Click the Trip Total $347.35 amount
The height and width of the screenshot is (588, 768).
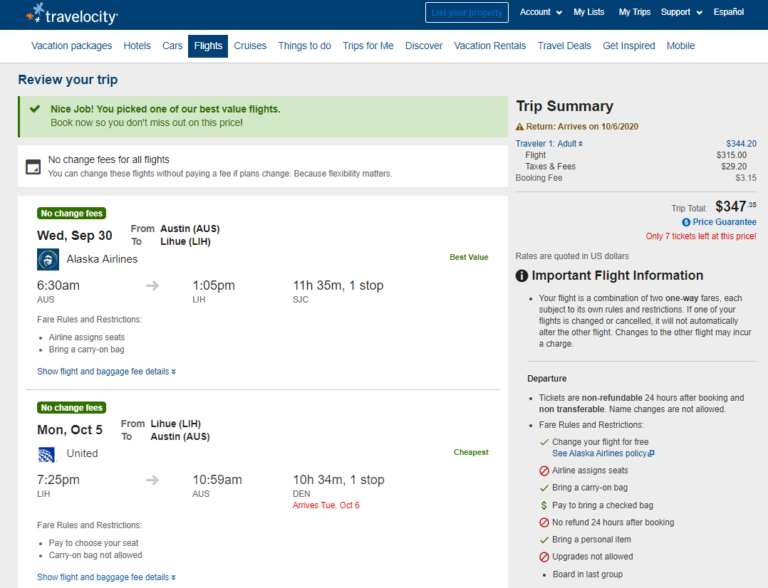(736, 206)
